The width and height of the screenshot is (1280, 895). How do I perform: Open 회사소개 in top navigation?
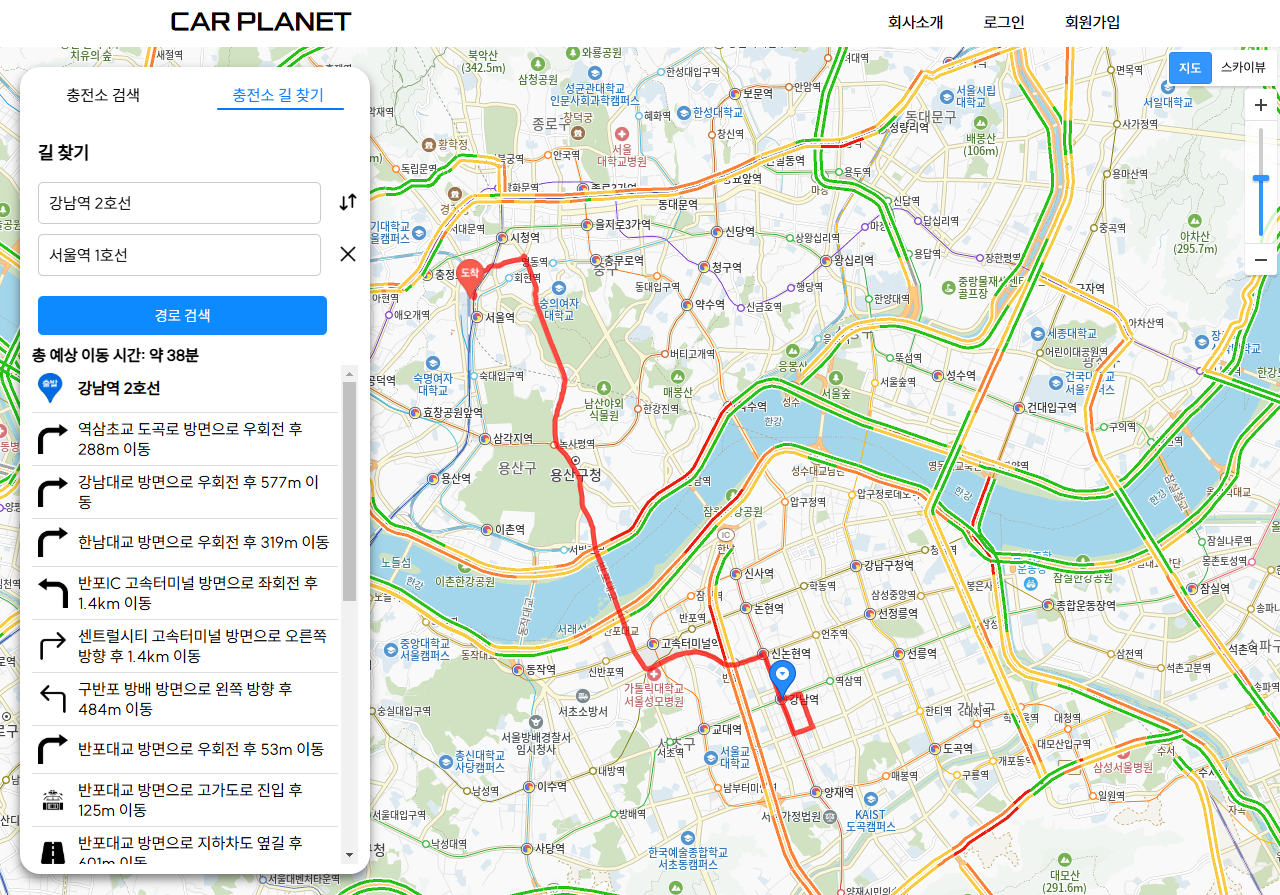click(915, 22)
